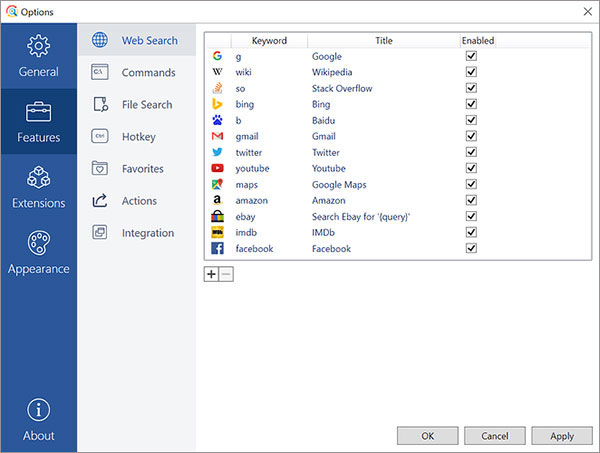Select the Stack Overflow row icon
This screenshot has height=453, width=600.
(217, 89)
